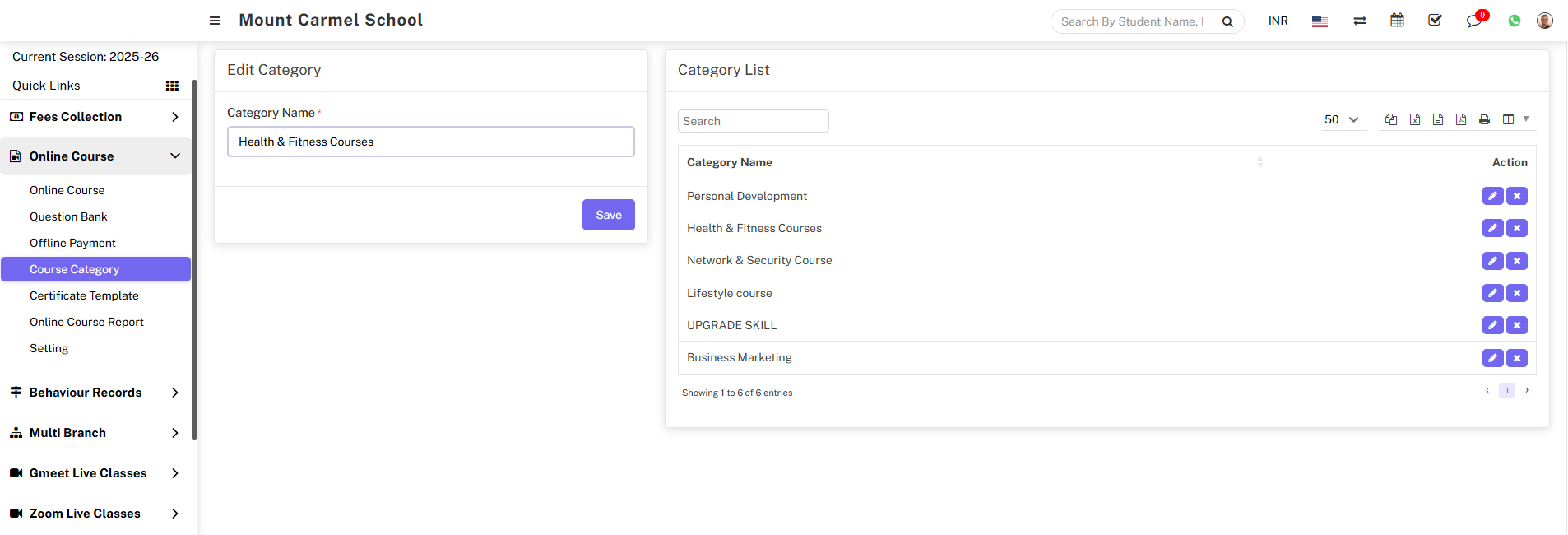
Task: Click the Category List search field
Action: click(753, 121)
